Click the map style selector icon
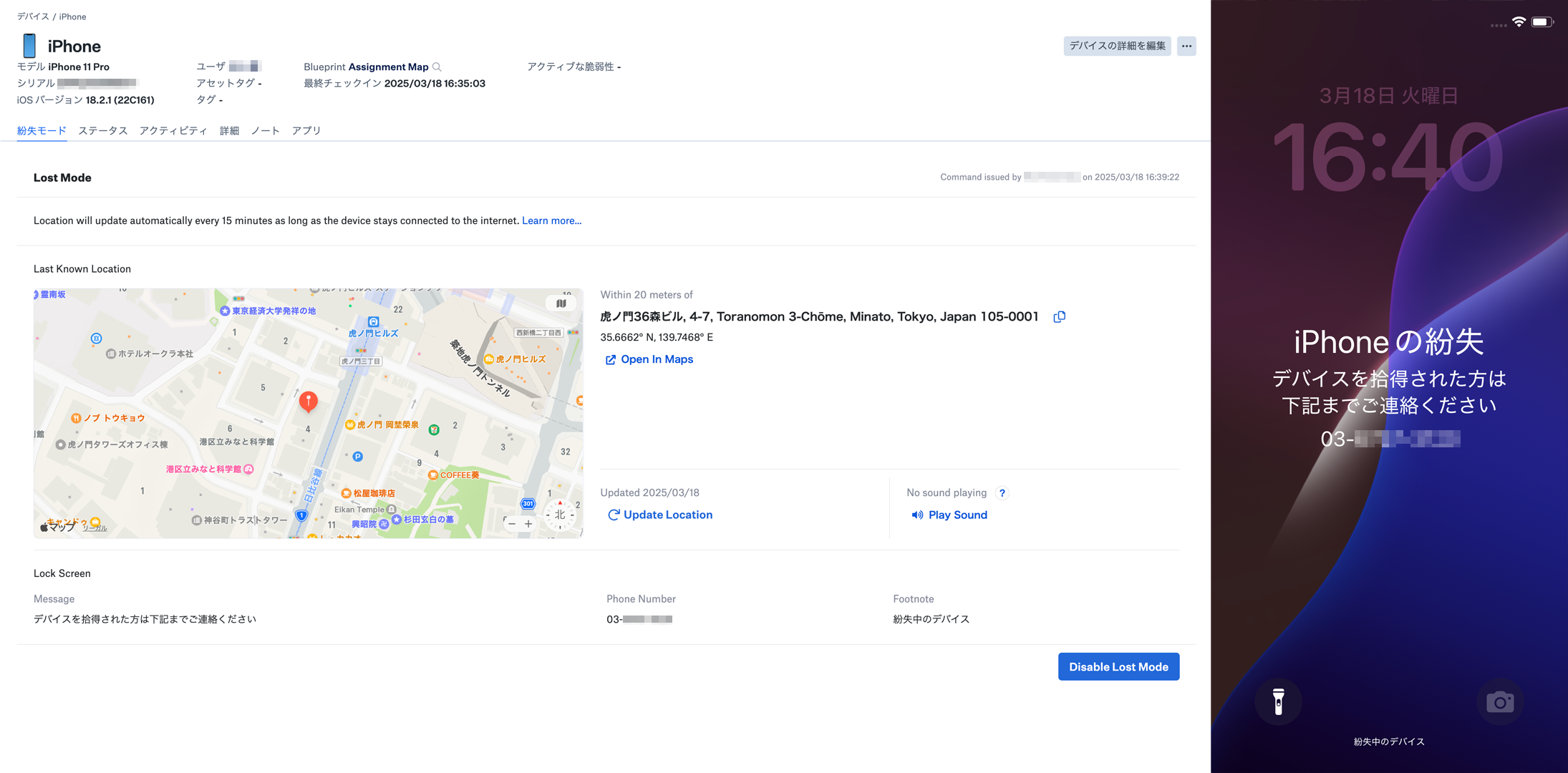The image size is (1568, 773). pos(561,303)
